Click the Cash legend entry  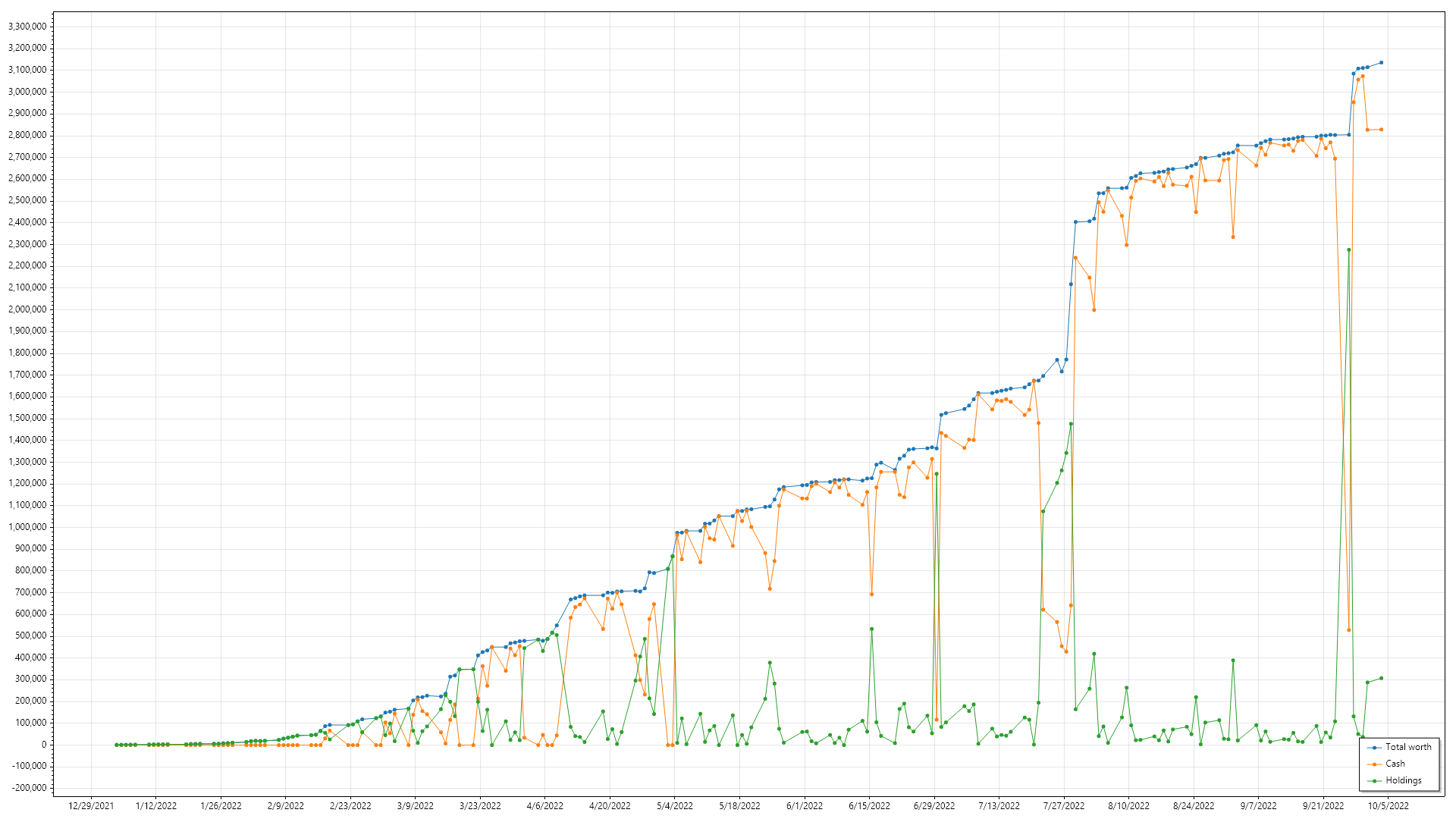(1386, 764)
